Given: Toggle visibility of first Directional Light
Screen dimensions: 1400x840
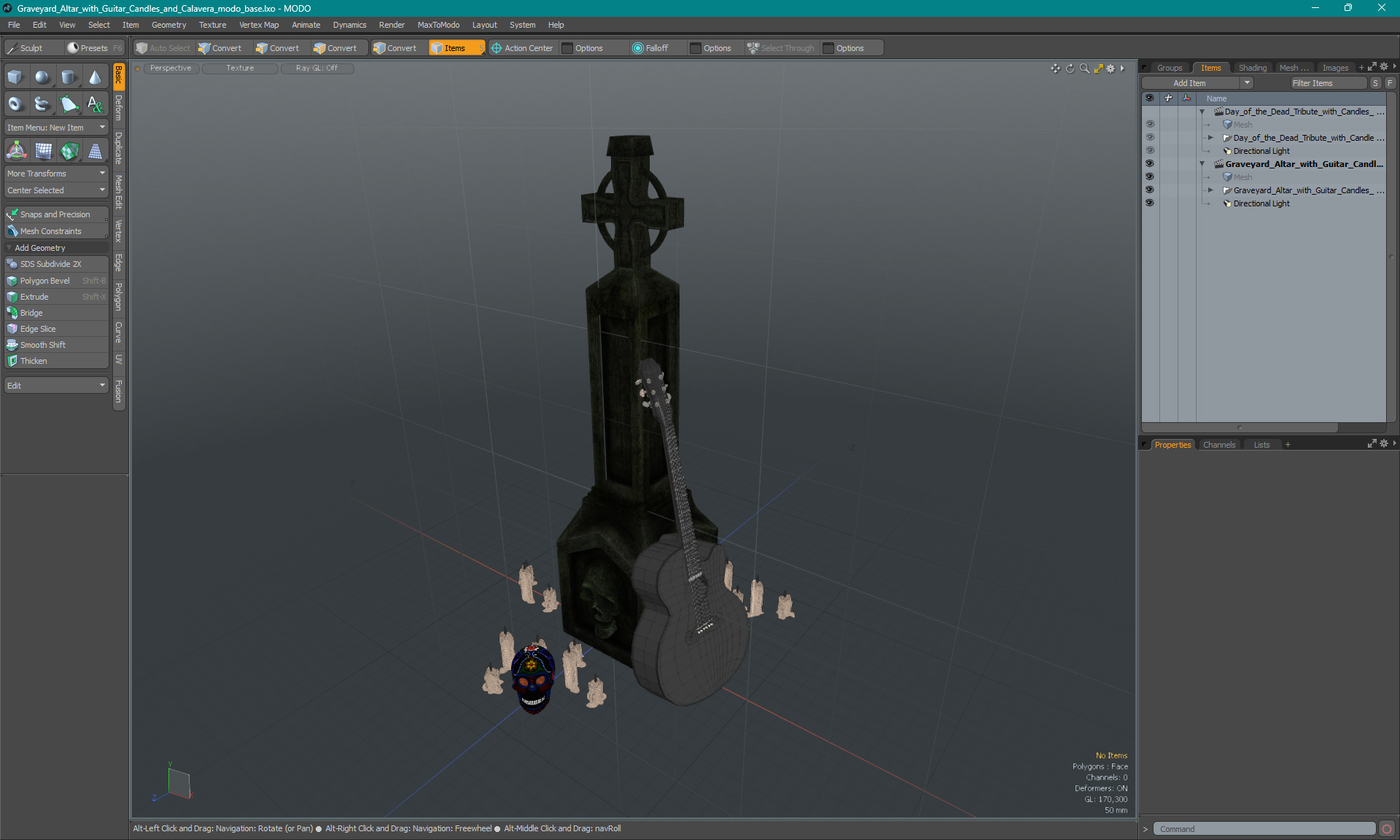Looking at the screenshot, I should coord(1150,151).
